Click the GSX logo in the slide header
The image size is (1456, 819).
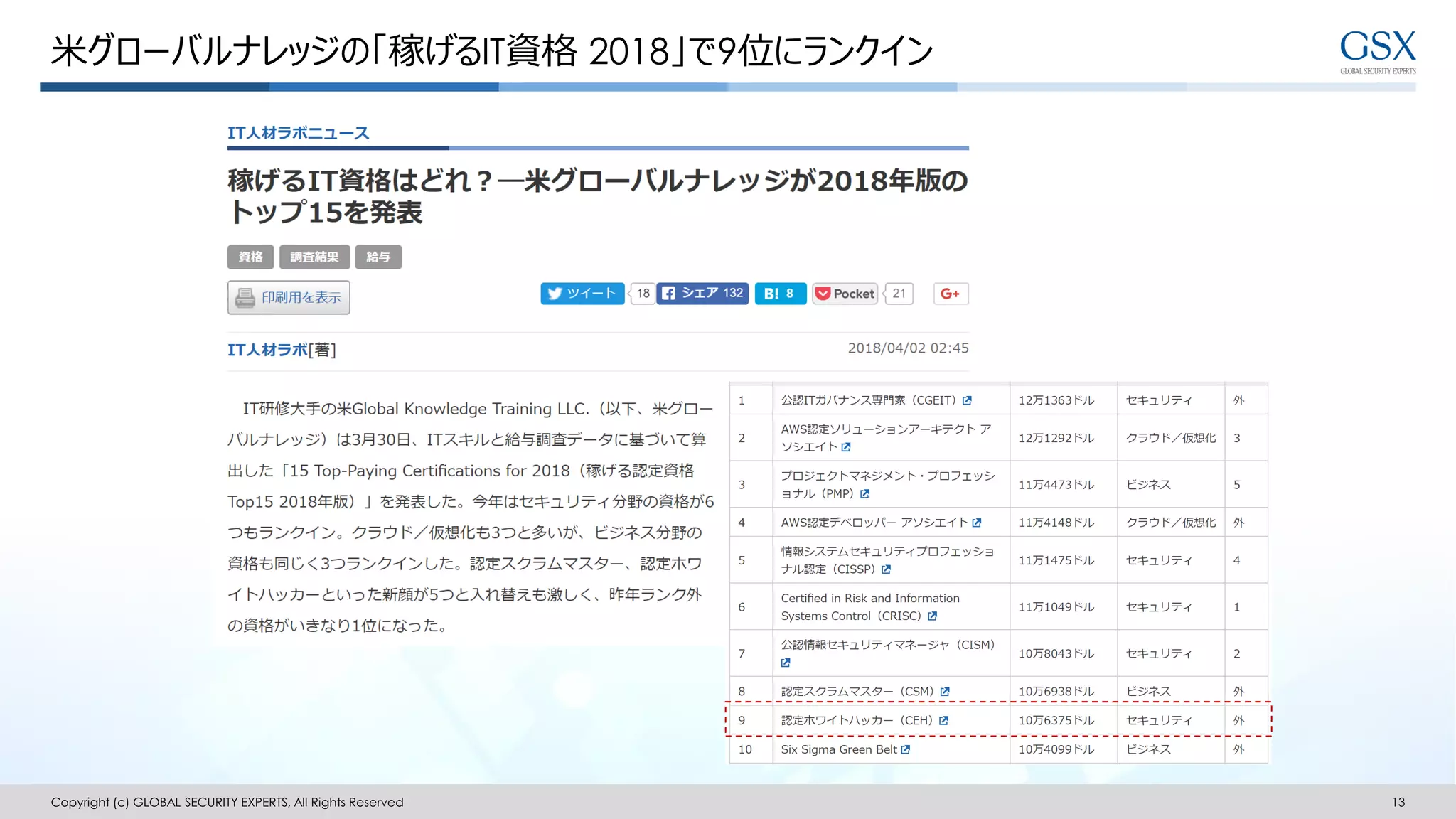point(1378,52)
